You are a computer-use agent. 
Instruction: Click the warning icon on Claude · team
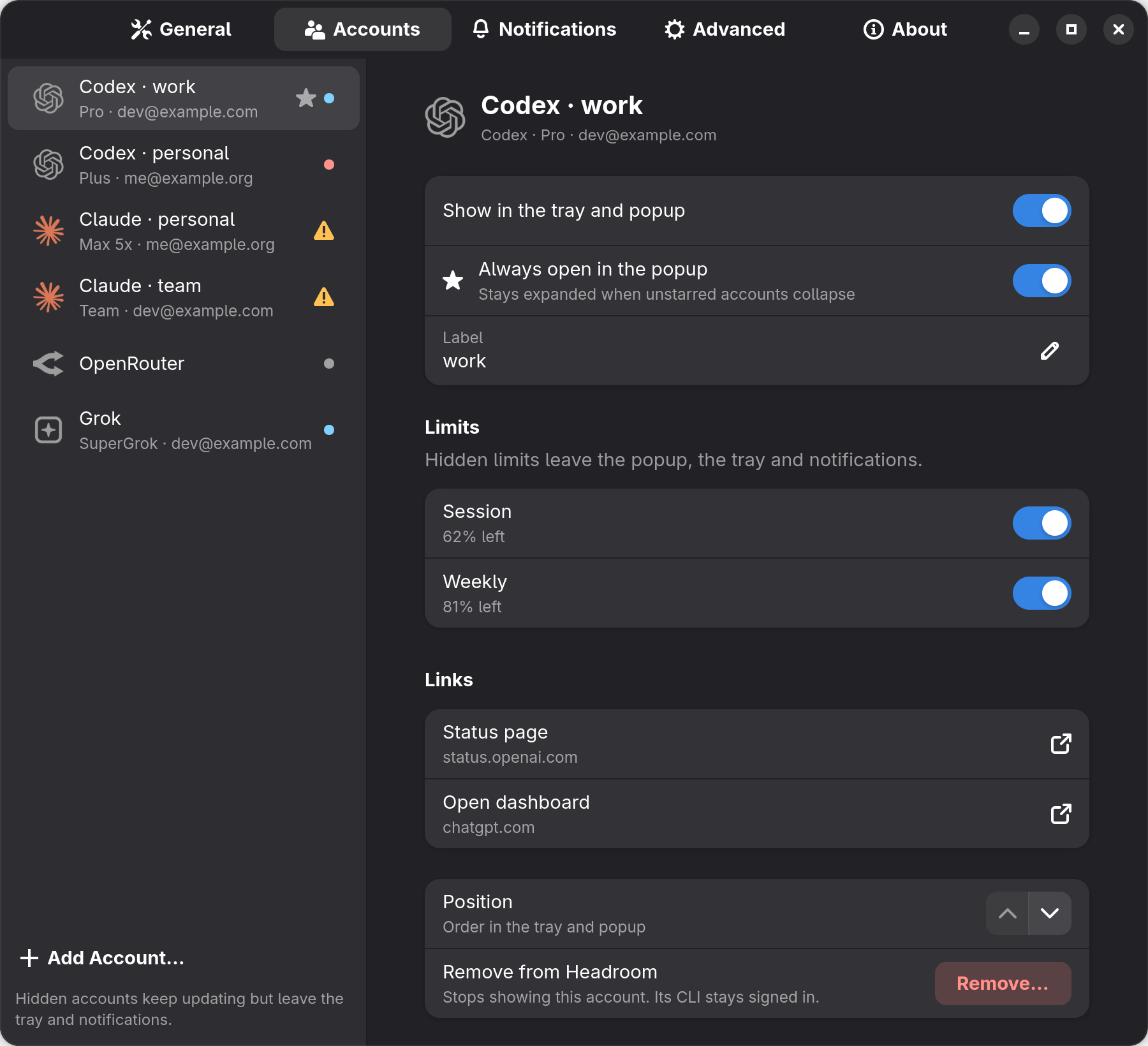tap(324, 297)
